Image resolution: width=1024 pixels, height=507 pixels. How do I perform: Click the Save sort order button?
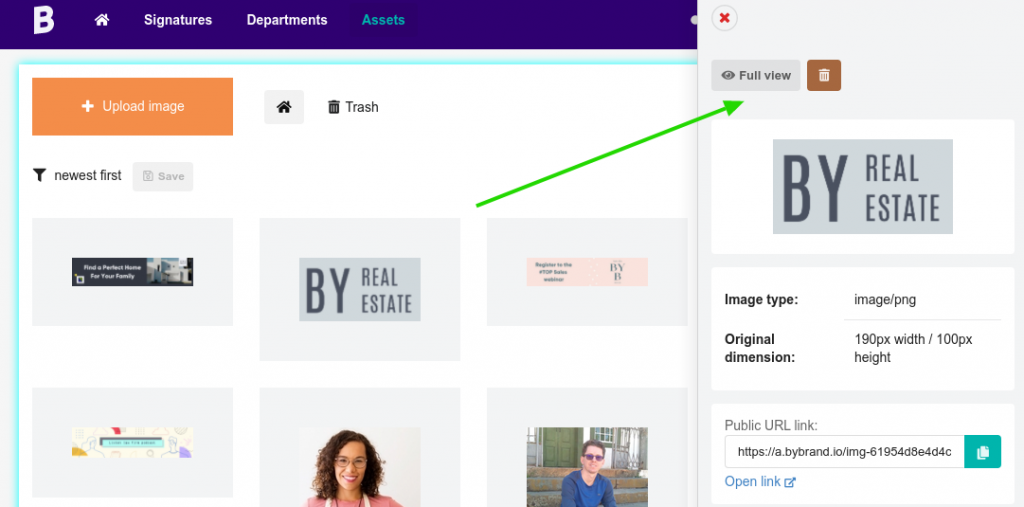pyautogui.click(x=163, y=177)
